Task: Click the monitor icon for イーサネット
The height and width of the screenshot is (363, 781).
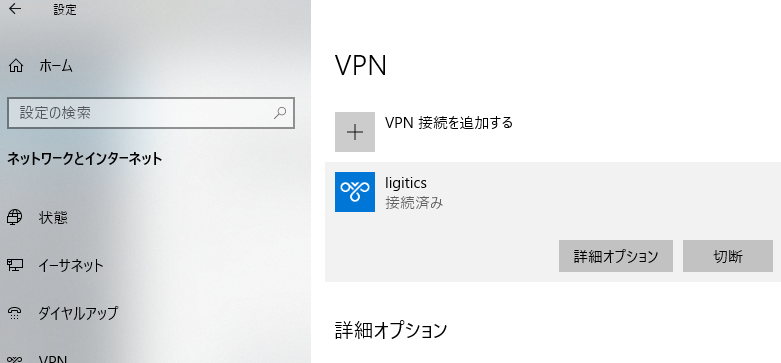Action: pyautogui.click(x=15, y=265)
